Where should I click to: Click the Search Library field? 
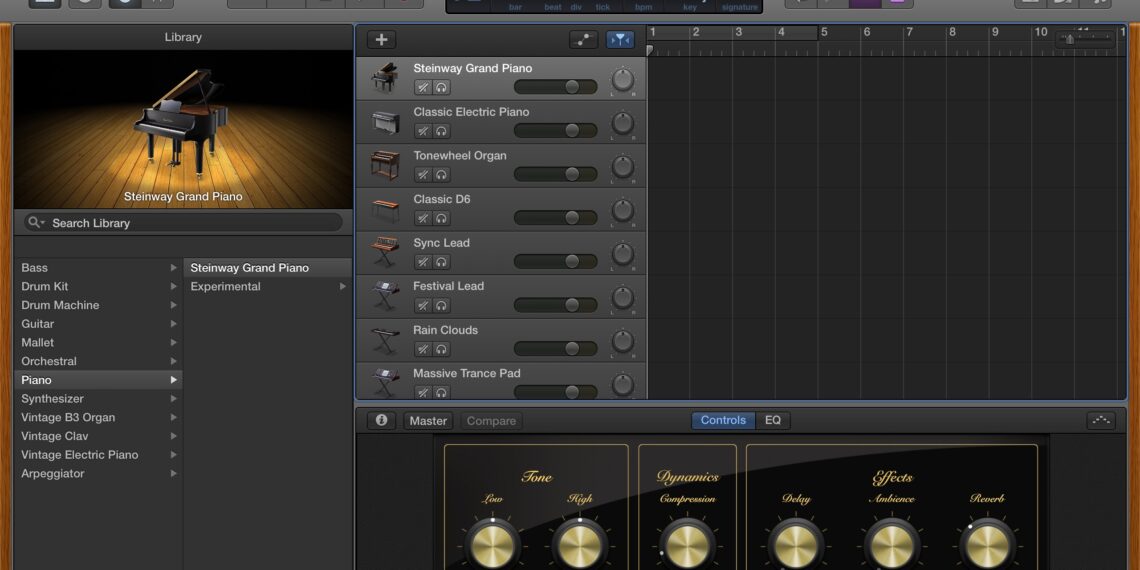coord(183,223)
